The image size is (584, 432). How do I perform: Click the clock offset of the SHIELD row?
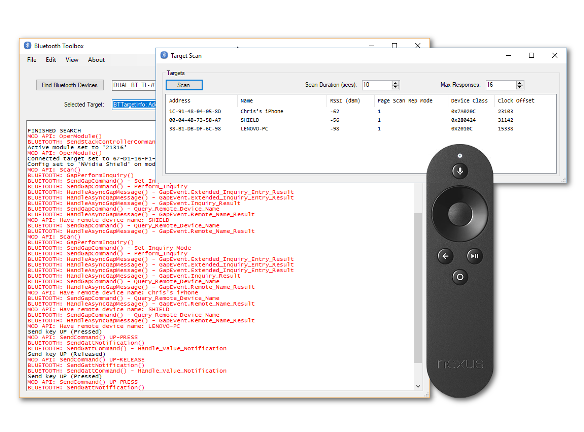[505, 120]
